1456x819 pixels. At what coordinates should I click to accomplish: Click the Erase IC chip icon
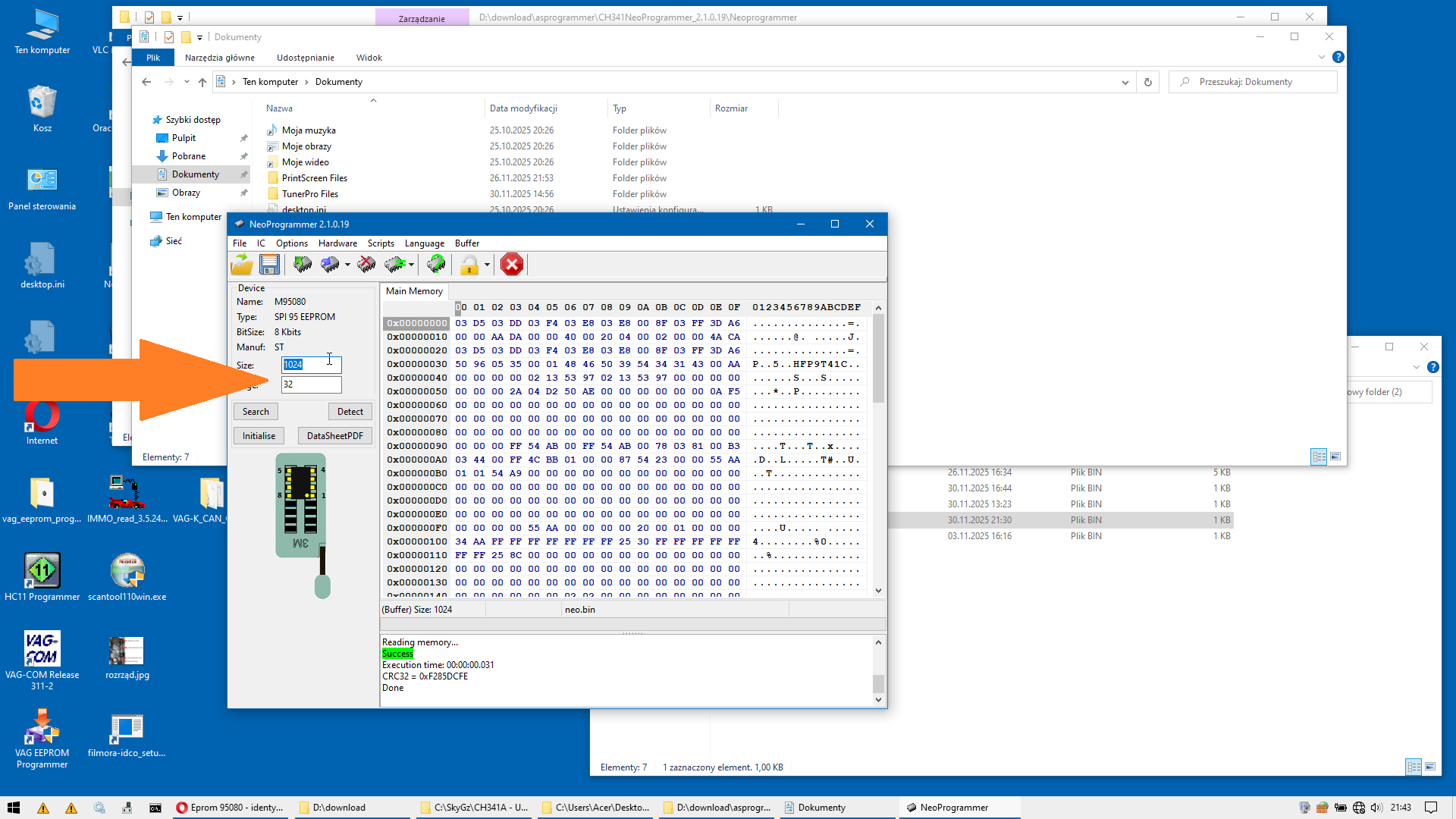point(367,265)
